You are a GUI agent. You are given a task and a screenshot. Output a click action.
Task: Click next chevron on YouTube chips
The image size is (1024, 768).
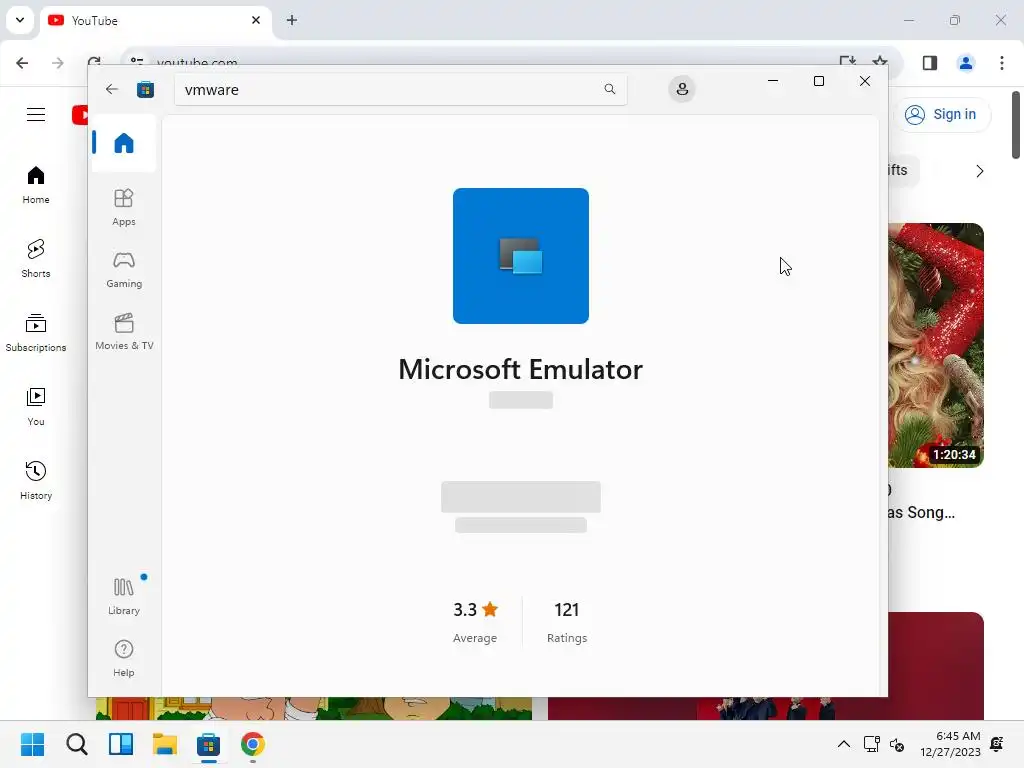(x=979, y=171)
